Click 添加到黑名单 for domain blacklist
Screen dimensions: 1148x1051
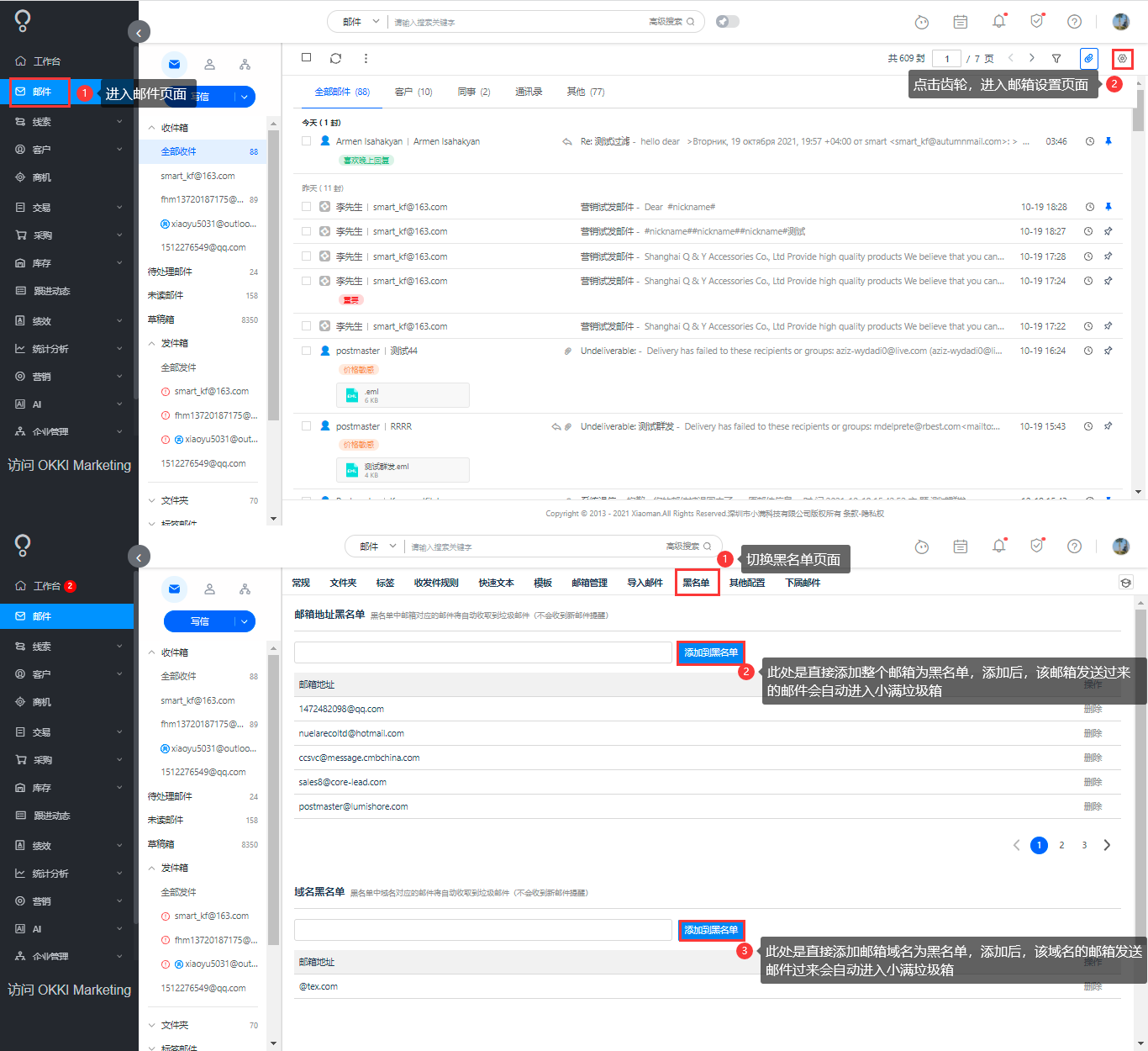click(711, 930)
